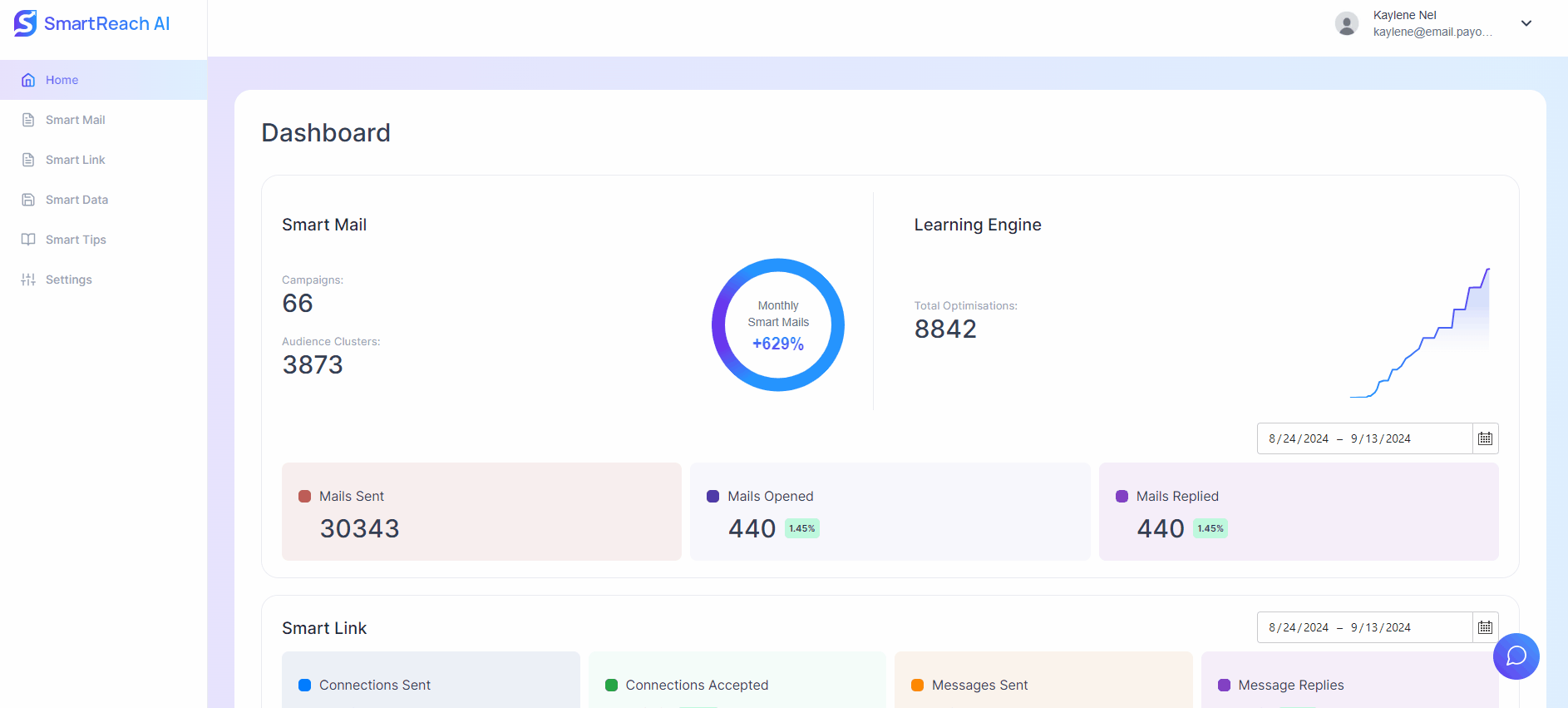Select Smart Data in sidebar
The width and height of the screenshot is (1568, 708).
103,200
